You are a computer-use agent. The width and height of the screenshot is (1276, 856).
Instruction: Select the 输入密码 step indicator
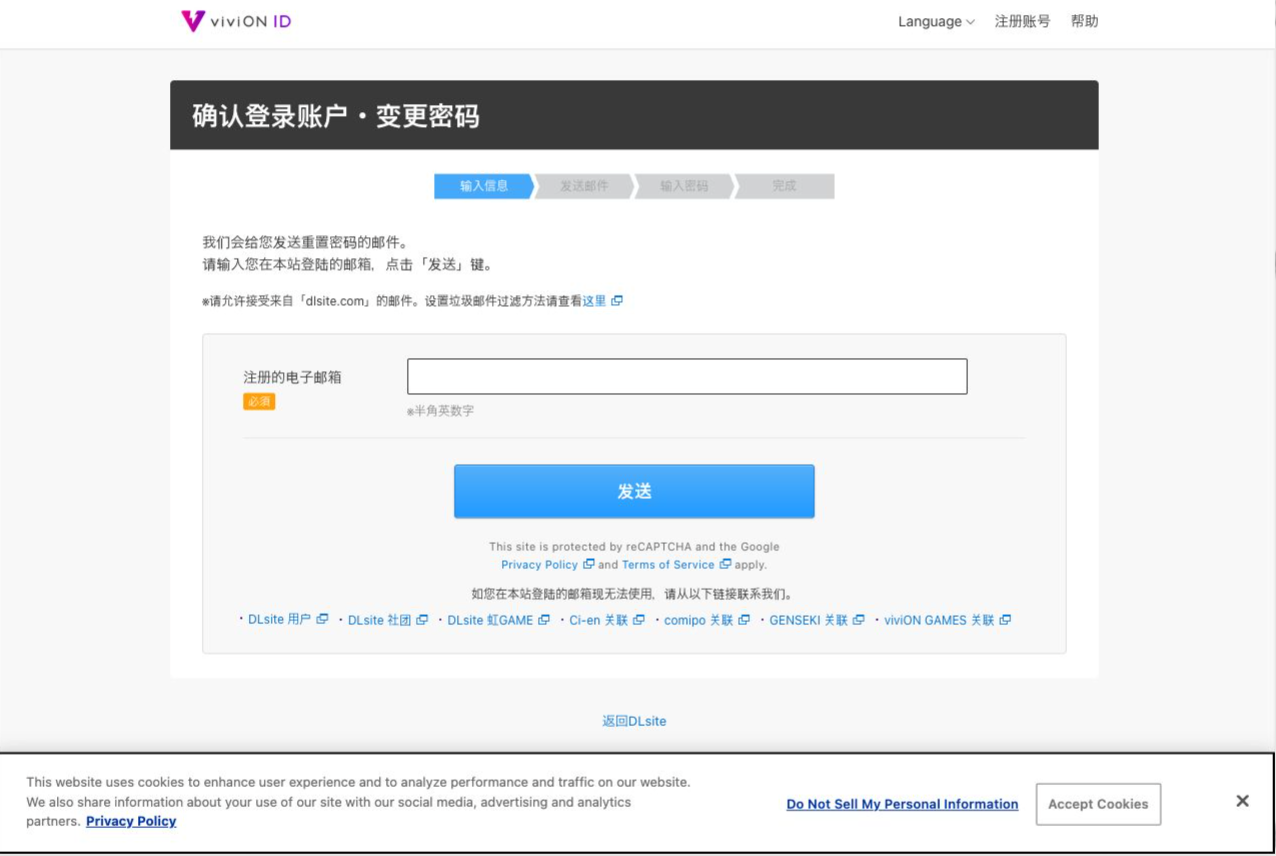(x=684, y=186)
